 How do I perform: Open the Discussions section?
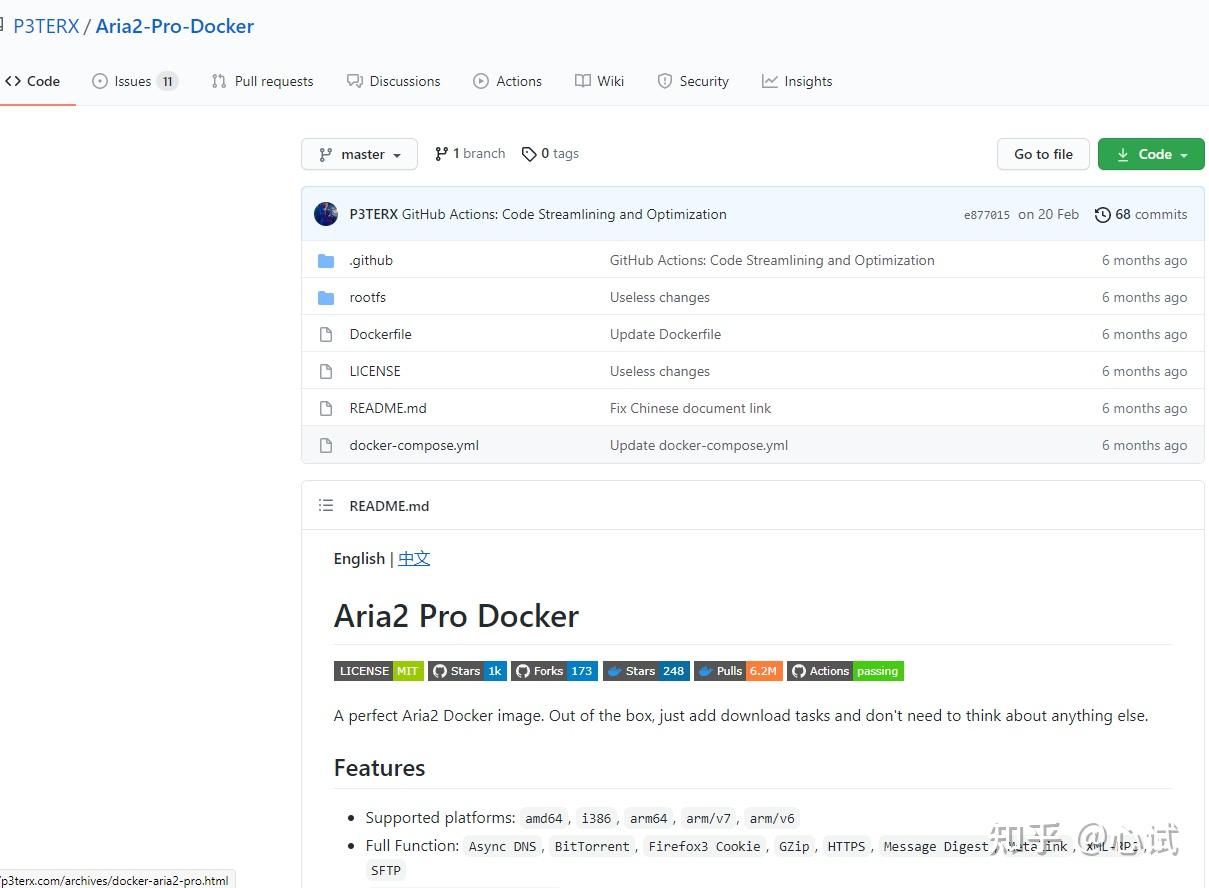pos(394,81)
